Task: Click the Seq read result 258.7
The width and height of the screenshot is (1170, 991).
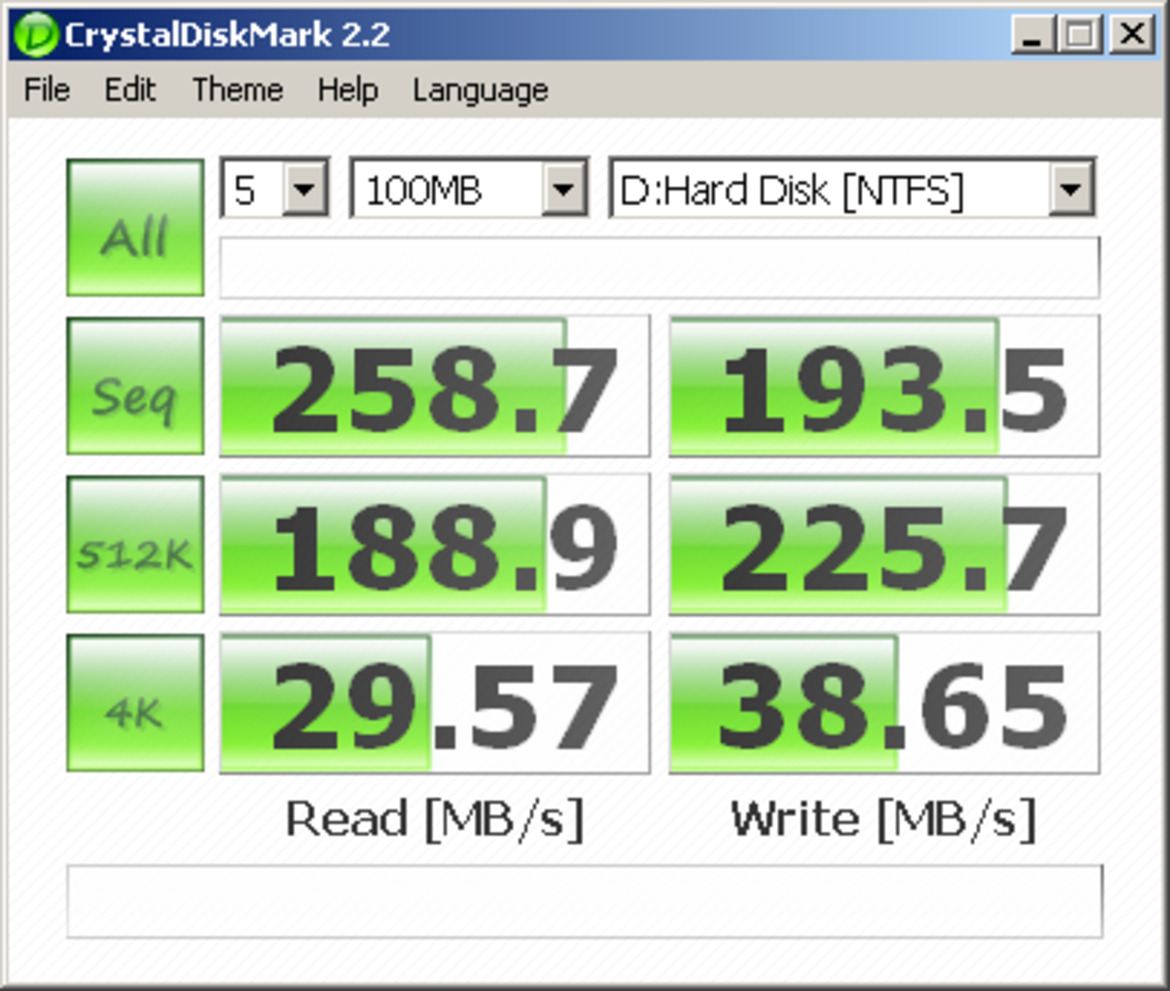Action: (435, 386)
